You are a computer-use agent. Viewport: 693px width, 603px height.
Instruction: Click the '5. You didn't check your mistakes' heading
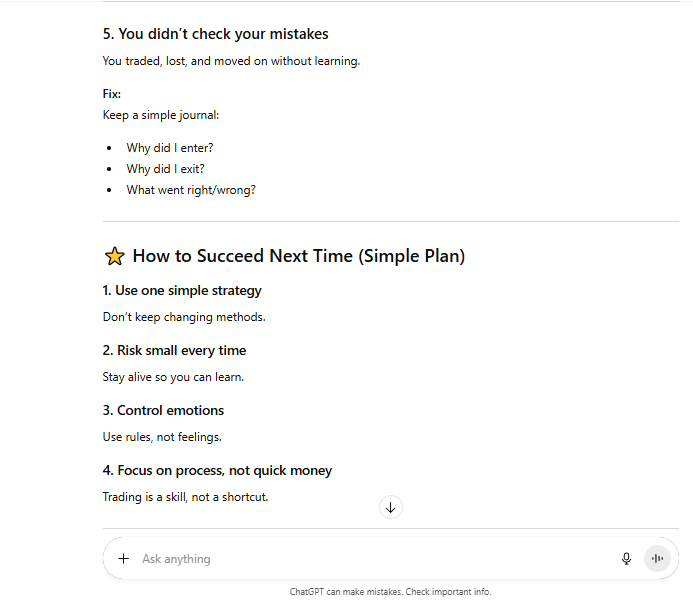tap(215, 34)
